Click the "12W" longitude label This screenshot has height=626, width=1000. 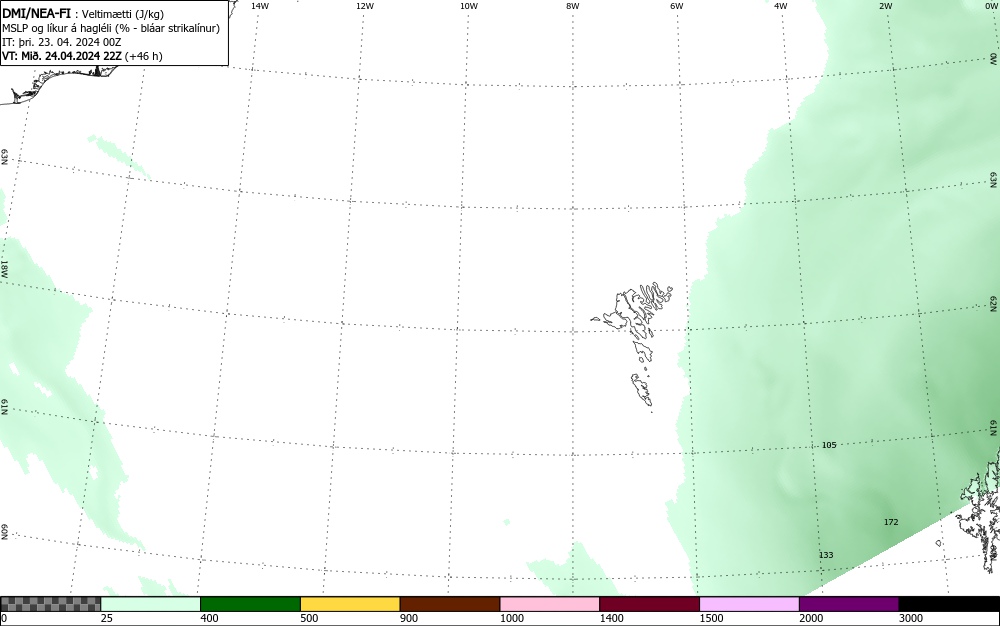(364, 6)
